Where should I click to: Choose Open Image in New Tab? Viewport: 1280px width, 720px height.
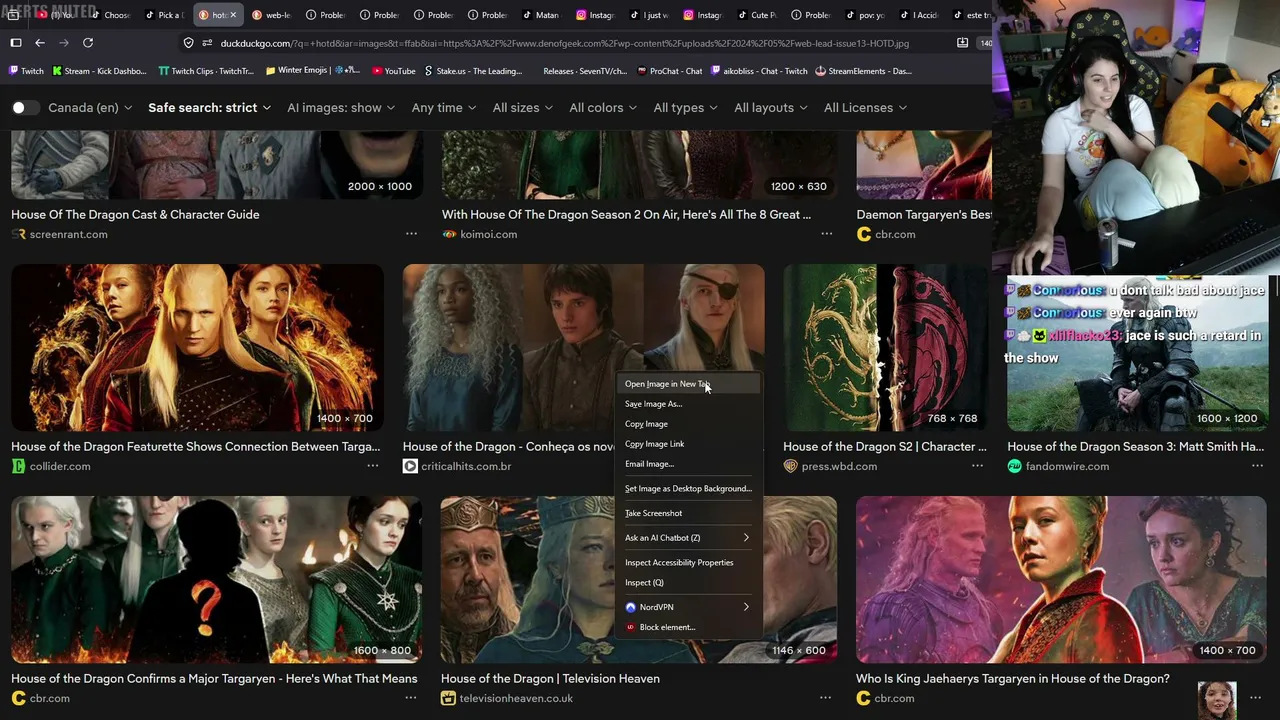coord(689,384)
